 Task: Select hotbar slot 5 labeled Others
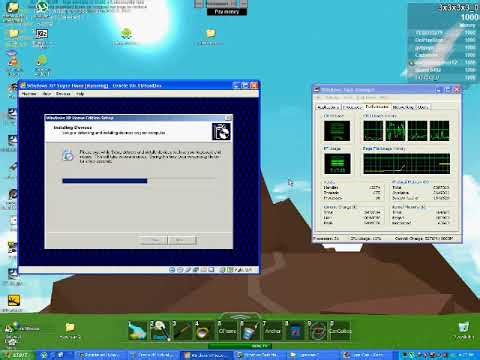coord(227,330)
